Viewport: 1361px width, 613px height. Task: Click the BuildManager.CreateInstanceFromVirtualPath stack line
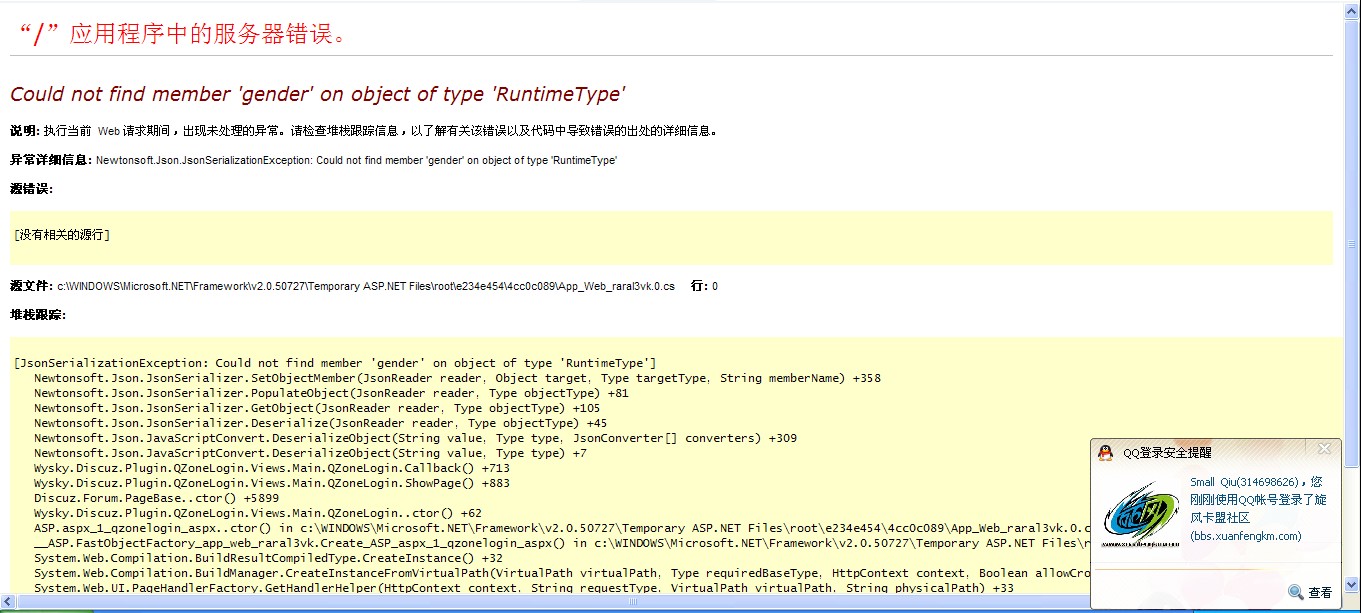point(562,573)
